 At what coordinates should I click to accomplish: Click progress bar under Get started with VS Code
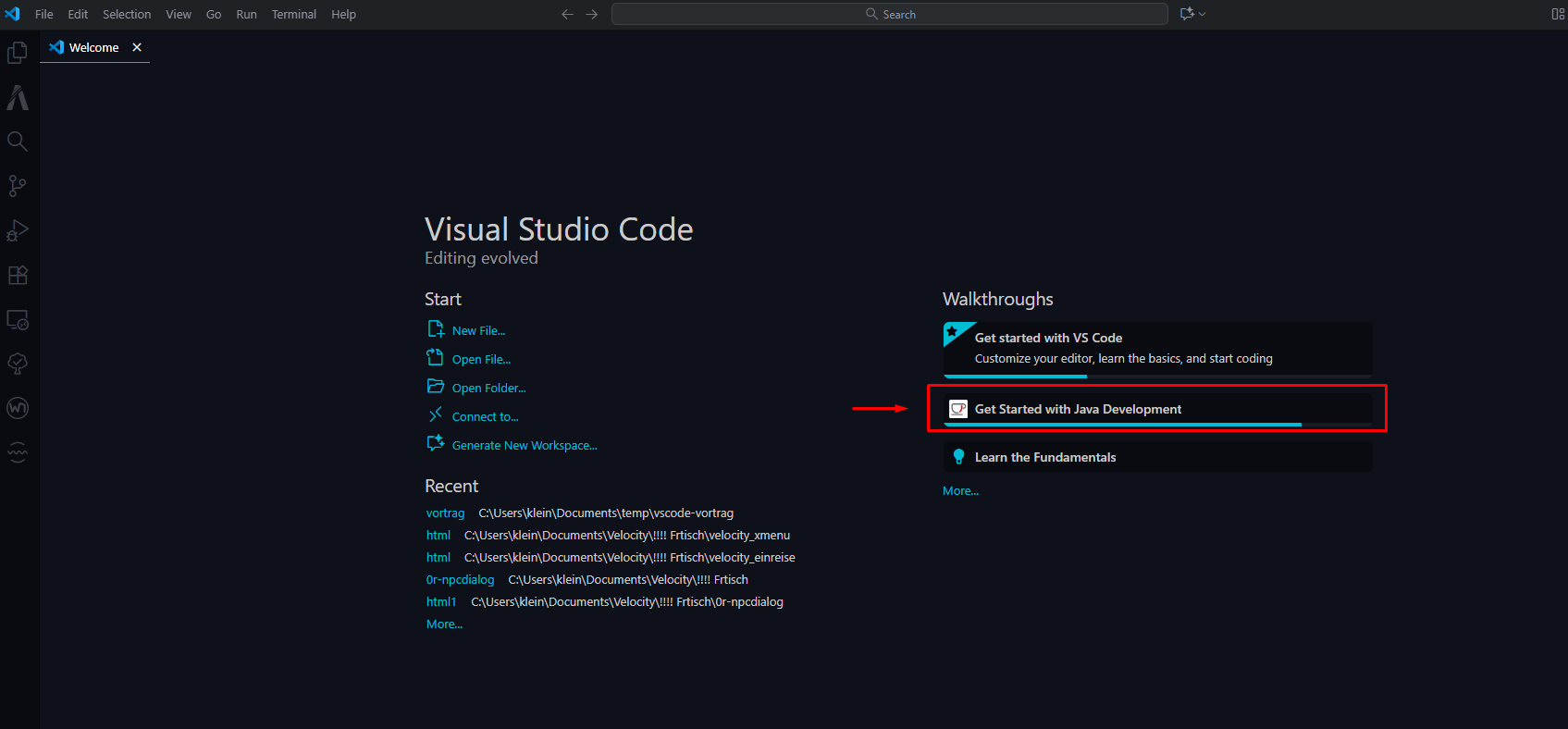[x=1157, y=376]
